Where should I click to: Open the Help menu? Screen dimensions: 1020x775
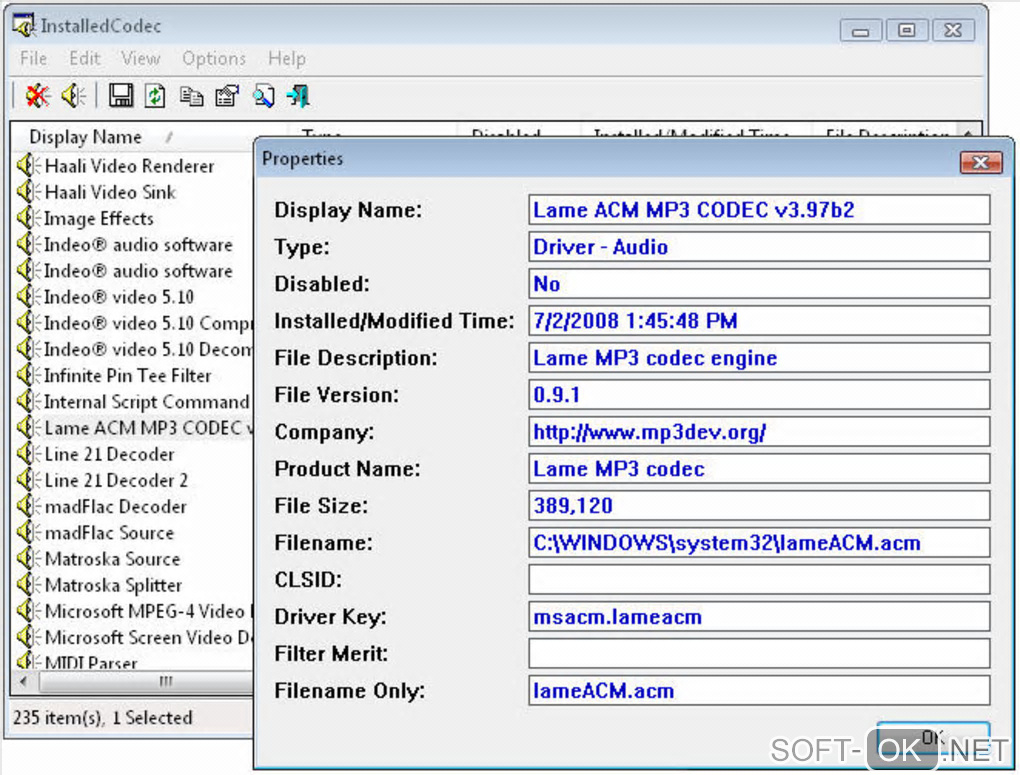[x=287, y=59]
